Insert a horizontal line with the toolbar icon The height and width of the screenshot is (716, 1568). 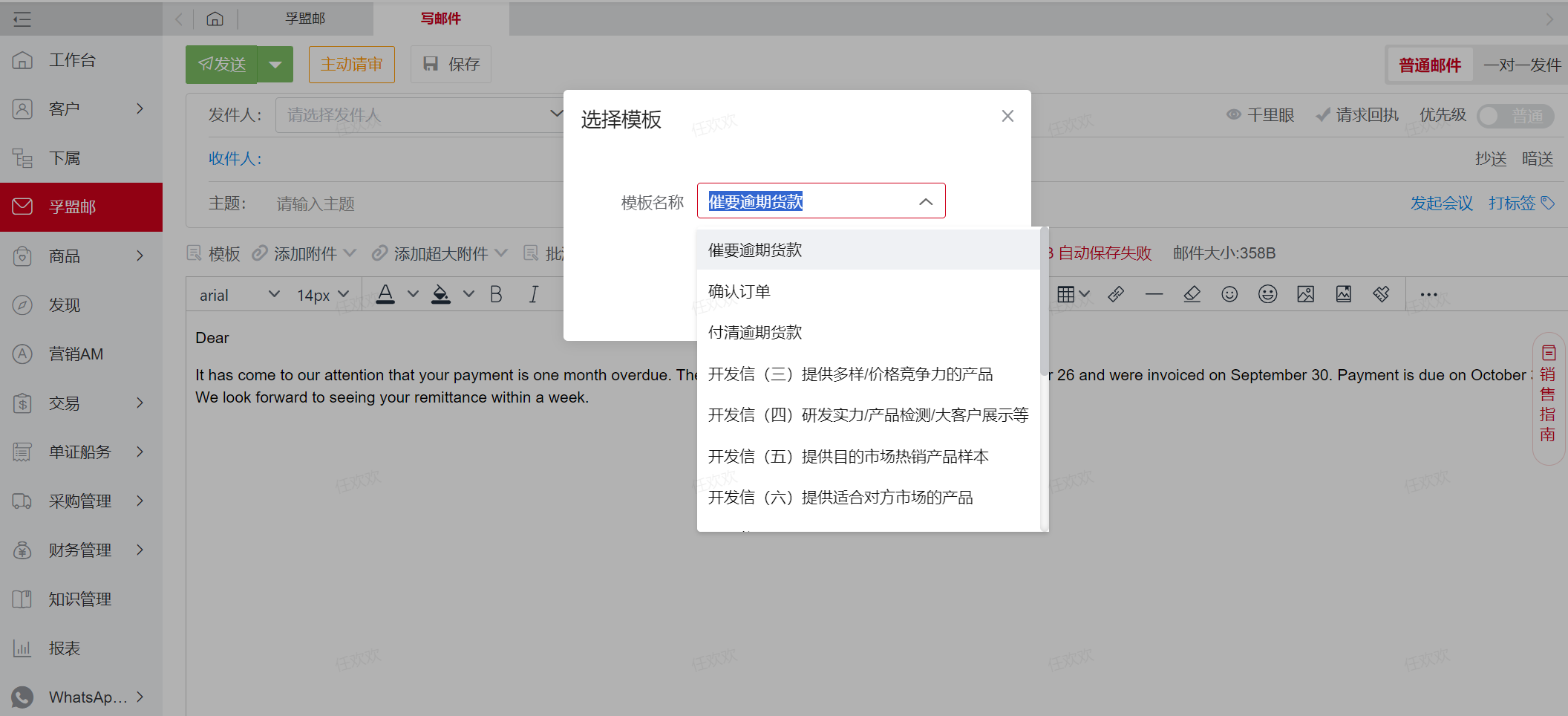[1154, 295]
